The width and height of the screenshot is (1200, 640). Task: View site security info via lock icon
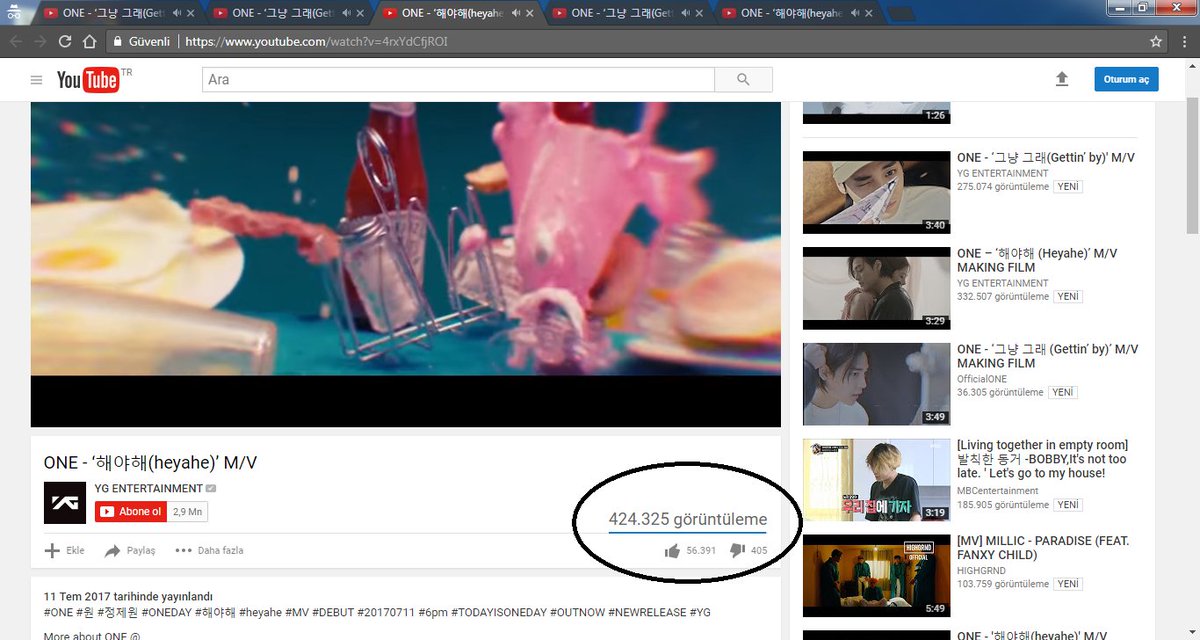(x=118, y=42)
